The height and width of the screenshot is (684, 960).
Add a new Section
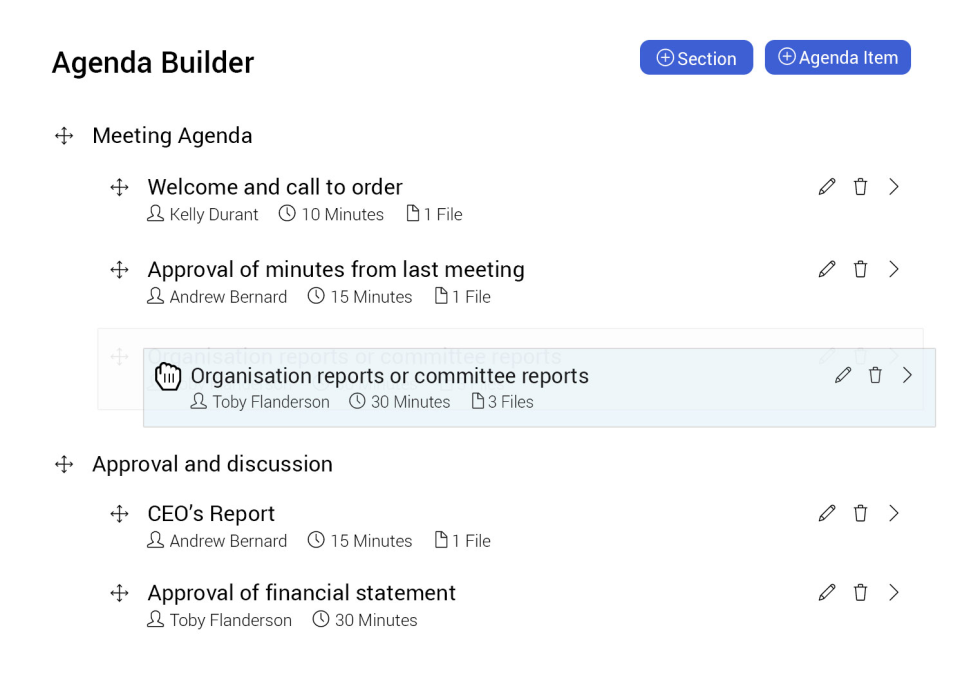pos(696,57)
